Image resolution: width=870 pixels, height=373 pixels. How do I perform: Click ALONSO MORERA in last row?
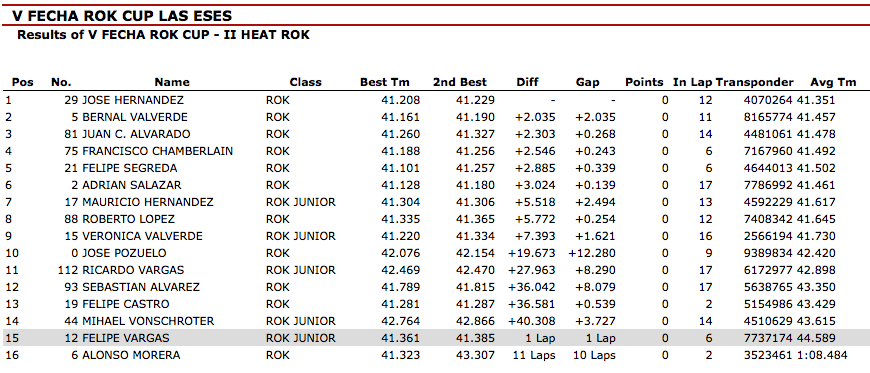click(131, 355)
